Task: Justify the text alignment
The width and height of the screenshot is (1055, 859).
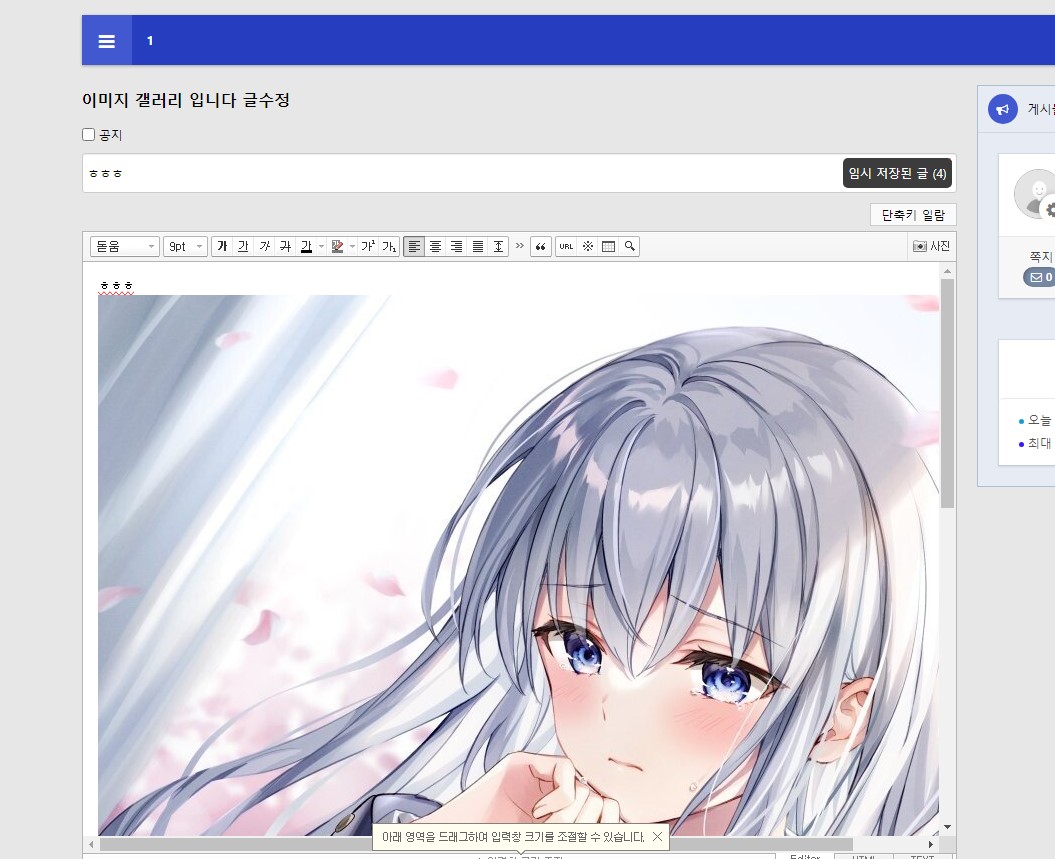Action: click(478, 246)
